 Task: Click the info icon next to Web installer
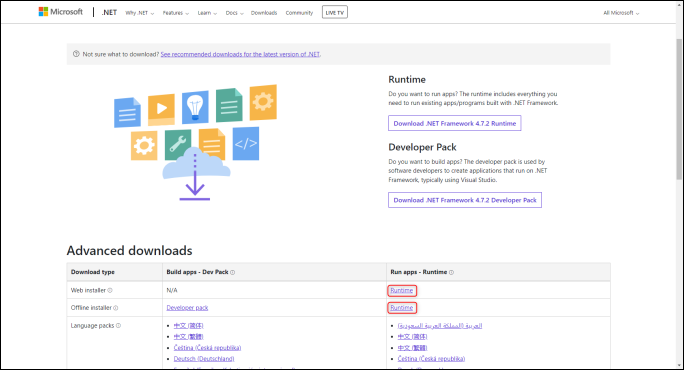[x=110, y=290]
